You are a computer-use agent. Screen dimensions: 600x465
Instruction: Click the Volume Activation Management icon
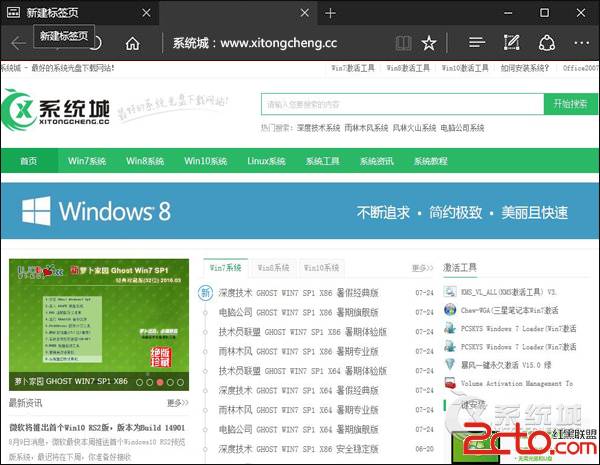(450, 383)
